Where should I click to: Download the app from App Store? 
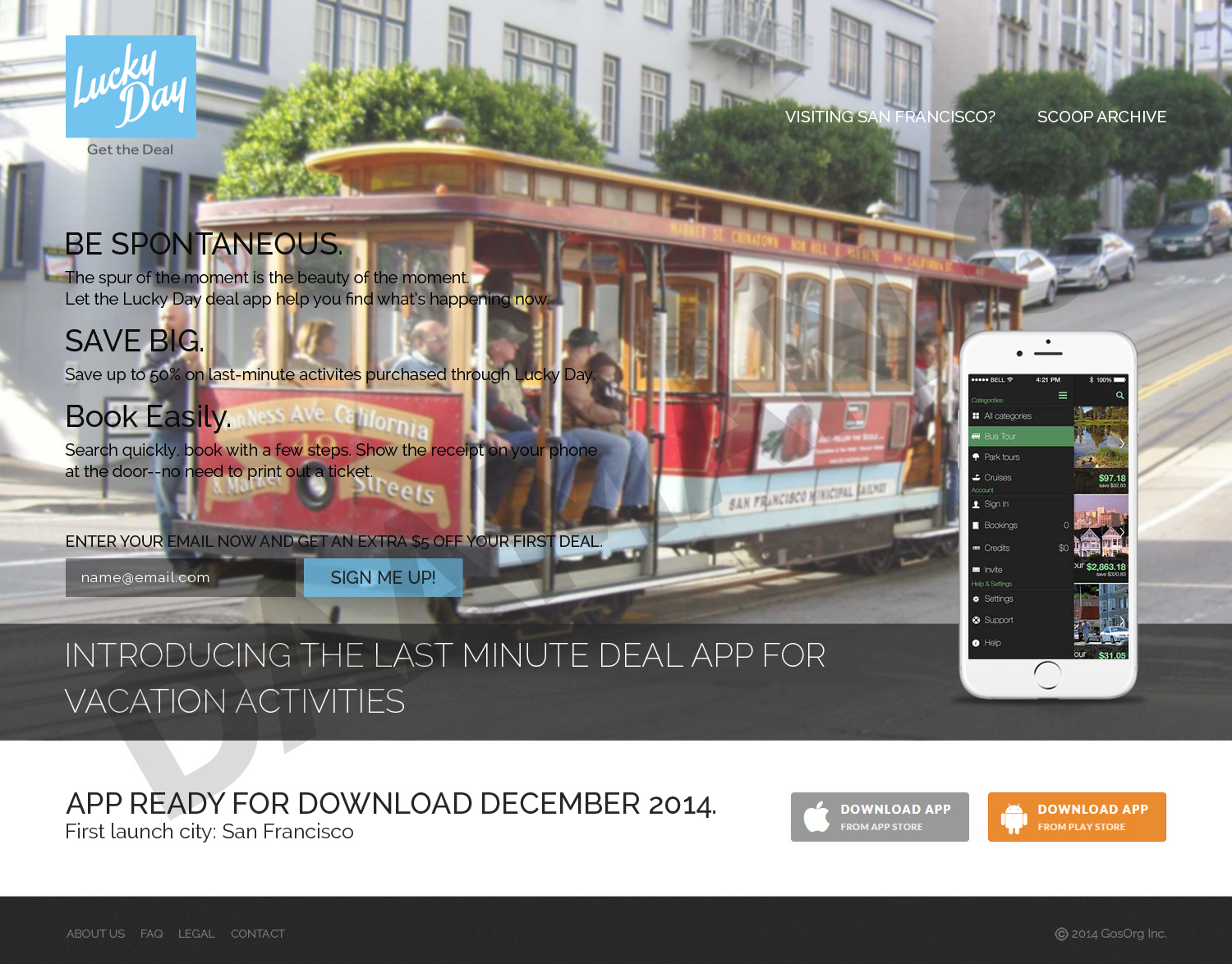pyautogui.click(x=880, y=817)
